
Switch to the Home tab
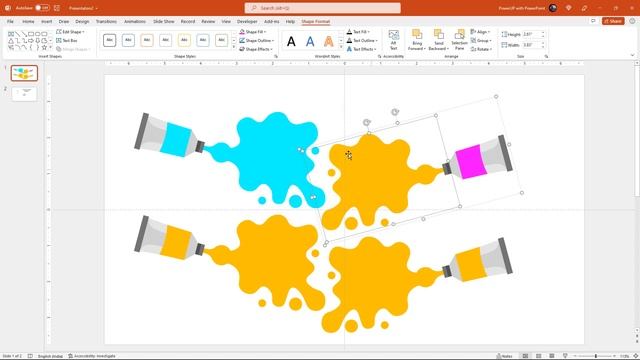(x=28, y=21)
